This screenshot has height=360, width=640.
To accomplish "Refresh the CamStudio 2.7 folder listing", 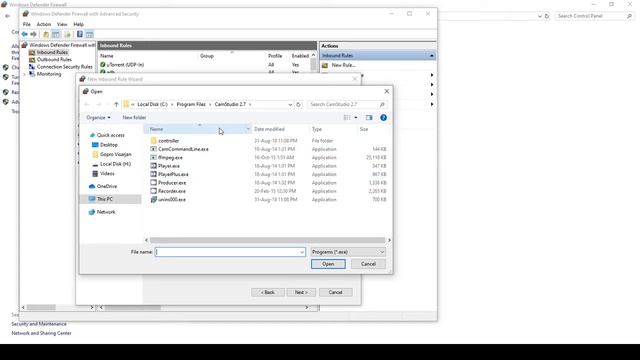I will point(298,104).
